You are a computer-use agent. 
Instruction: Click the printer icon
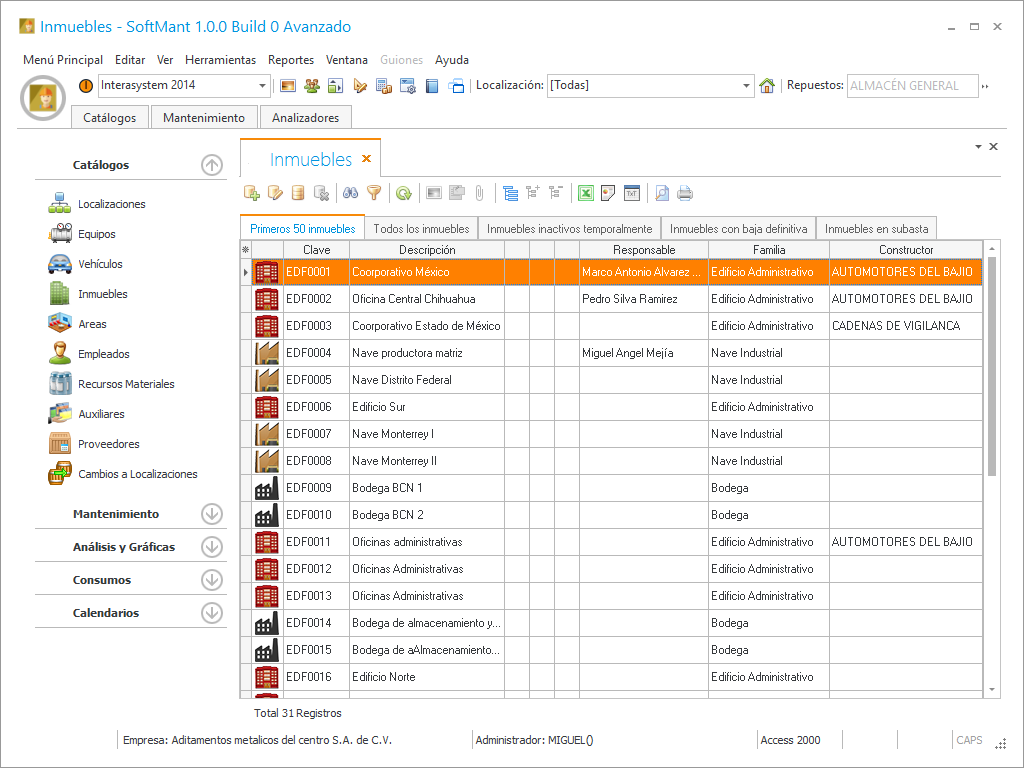pyautogui.click(x=685, y=193)
